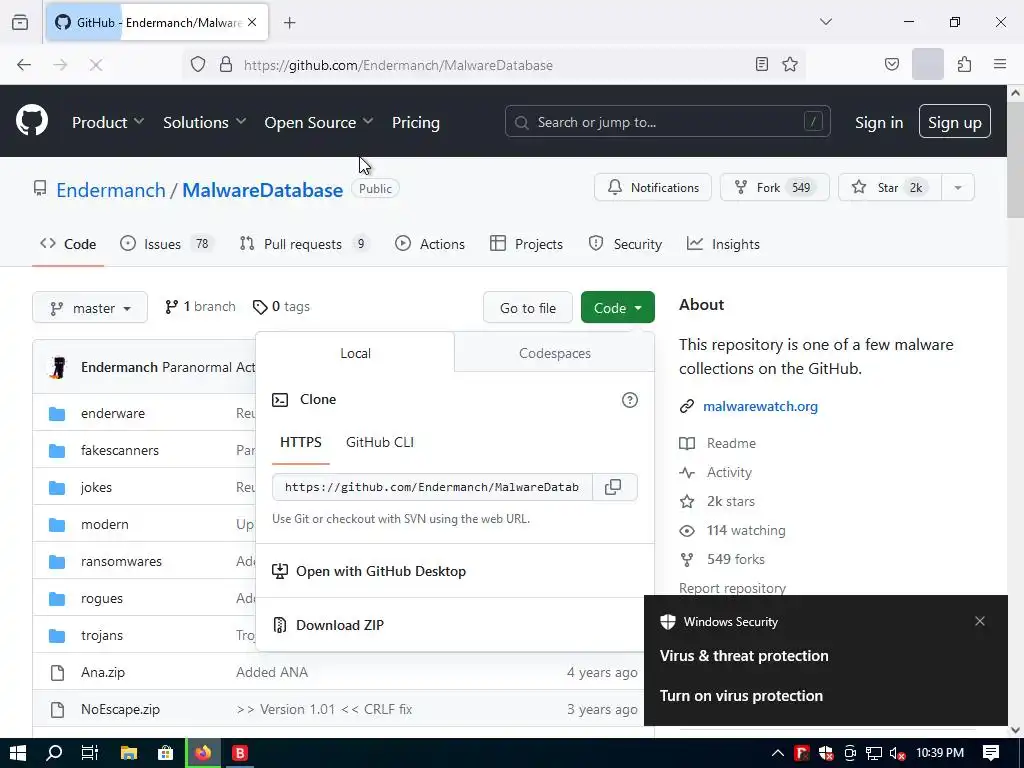Viewport: 1024px width, 768px height.
Task: Open the GitHub logo home link
Action: click(31, 120)
